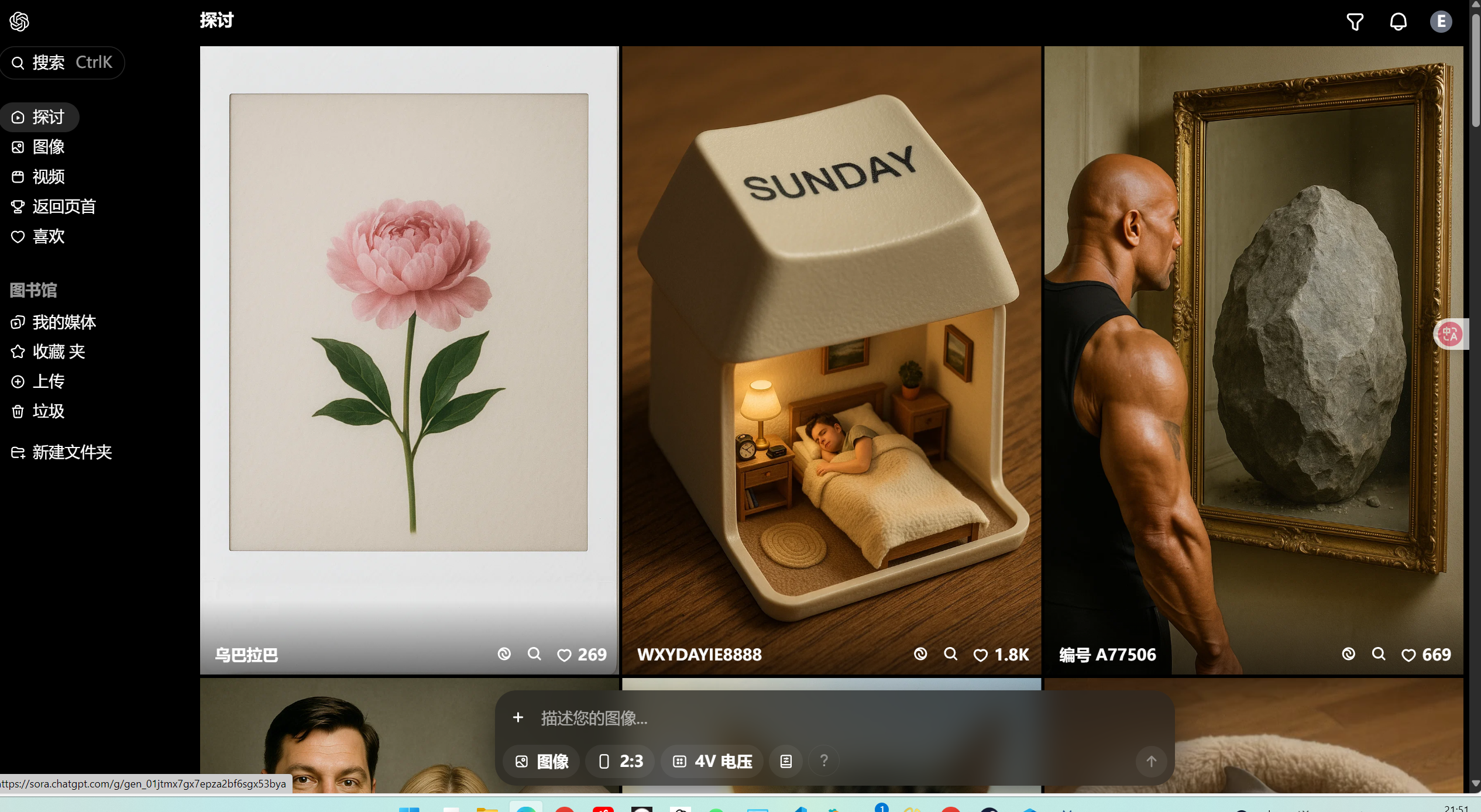Click the question mark help button
Image resolution: width=1481 pixels, height=812 pixels.
click(824, 761)
